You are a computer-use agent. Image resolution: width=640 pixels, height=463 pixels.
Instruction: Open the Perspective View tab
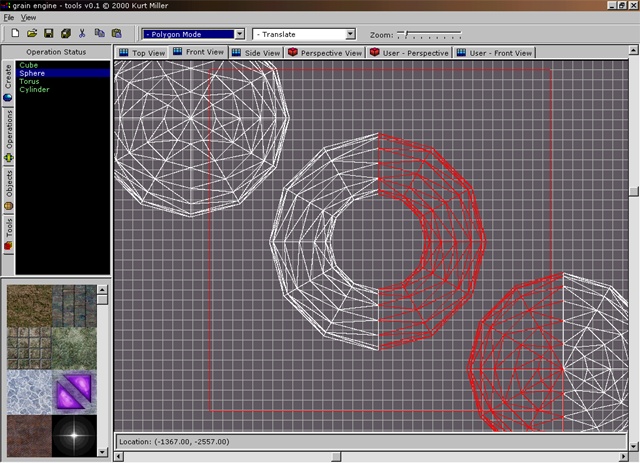click(x=325, y=53)
